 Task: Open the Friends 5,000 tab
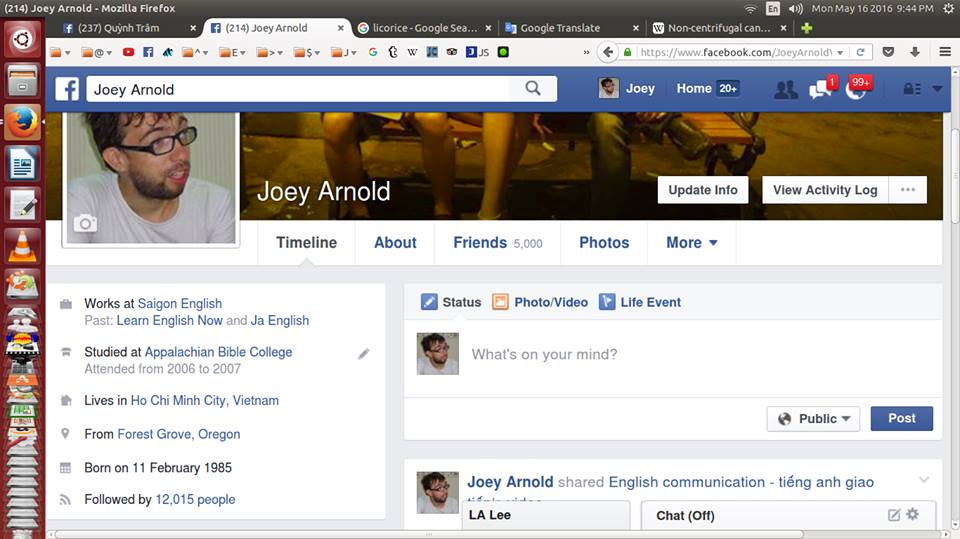[498, 243]
